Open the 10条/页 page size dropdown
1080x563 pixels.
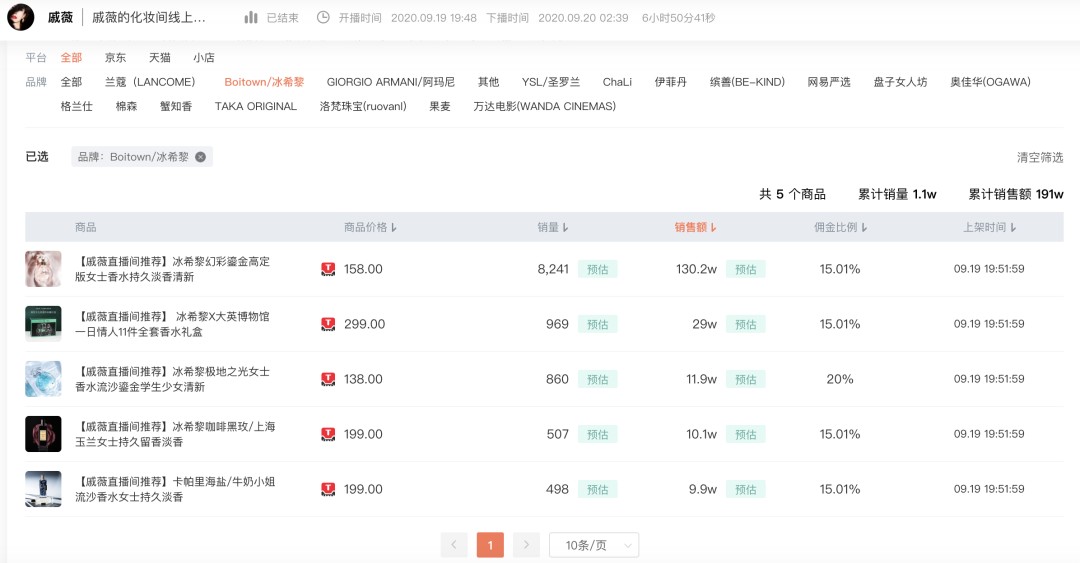coord(594,545)
